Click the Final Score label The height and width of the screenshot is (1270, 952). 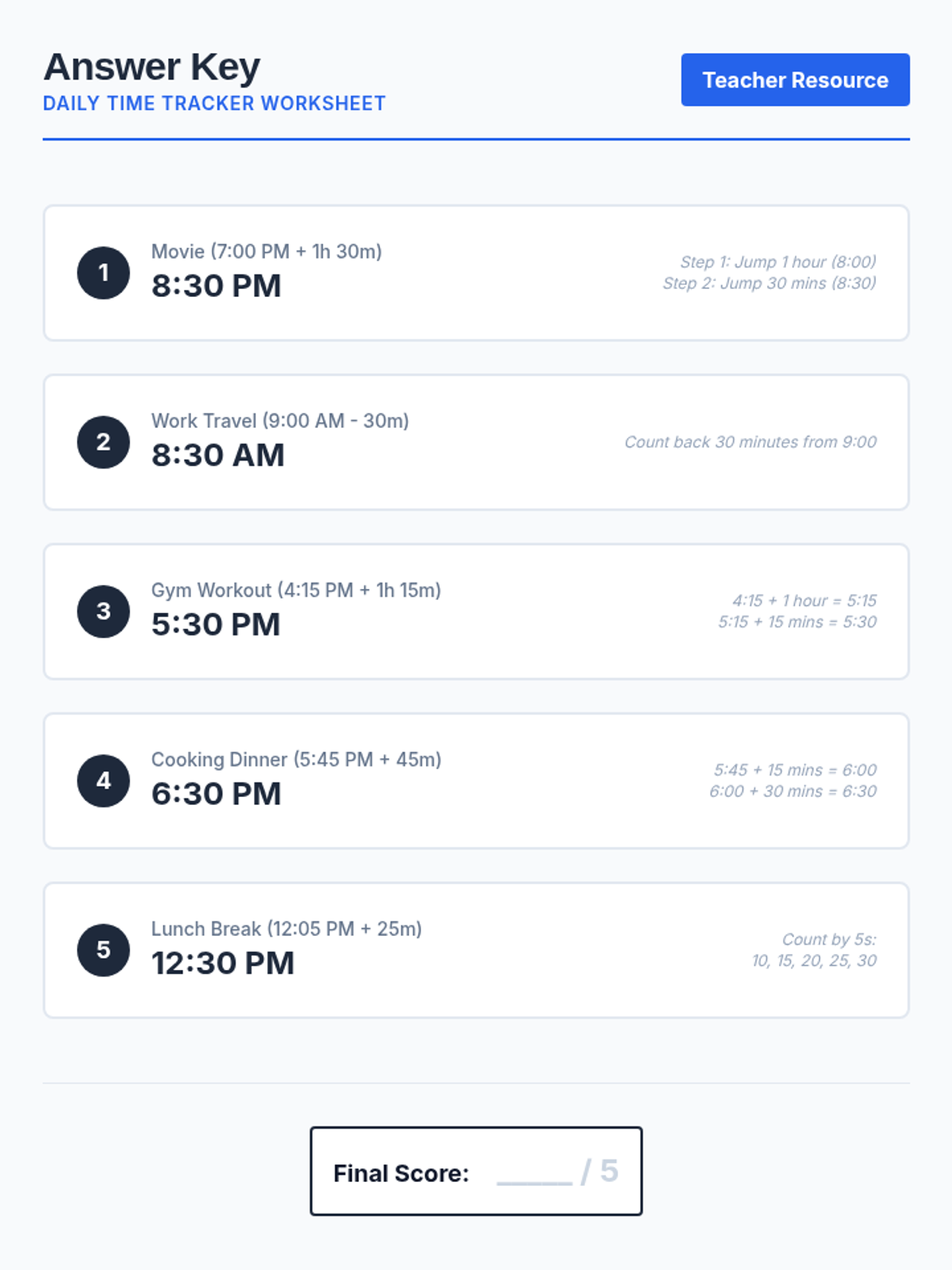click(x=401, y=1173)
